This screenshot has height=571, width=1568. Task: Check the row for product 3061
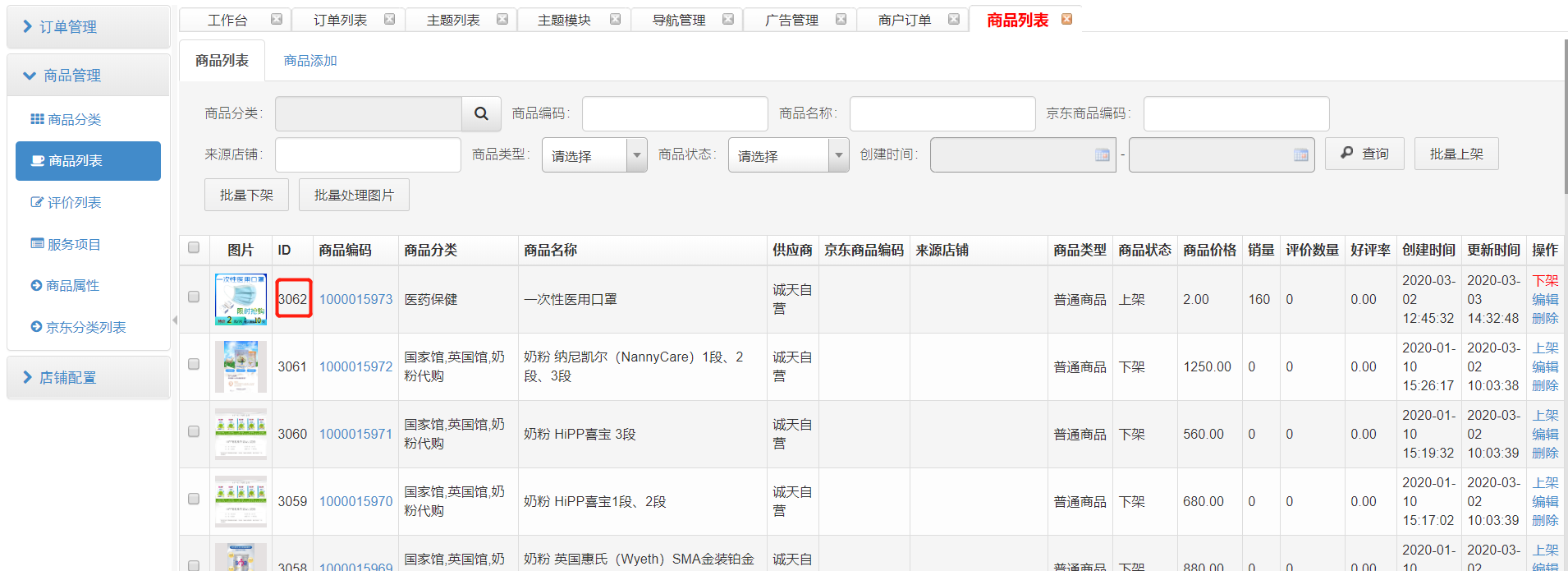coord(194,364)
